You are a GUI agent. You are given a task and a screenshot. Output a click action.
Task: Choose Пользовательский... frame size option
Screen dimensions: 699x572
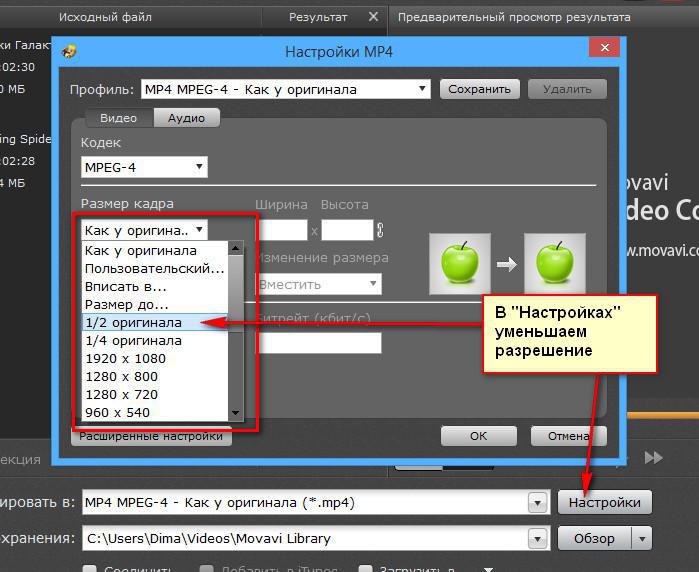click(x=155, y=268)
